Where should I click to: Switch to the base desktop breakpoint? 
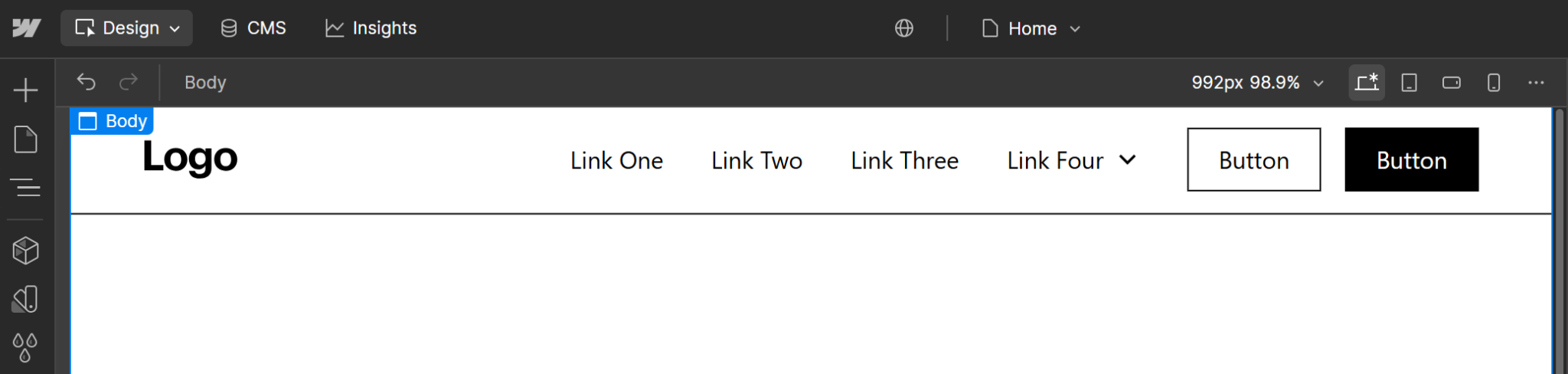[x=1367, y=82]
